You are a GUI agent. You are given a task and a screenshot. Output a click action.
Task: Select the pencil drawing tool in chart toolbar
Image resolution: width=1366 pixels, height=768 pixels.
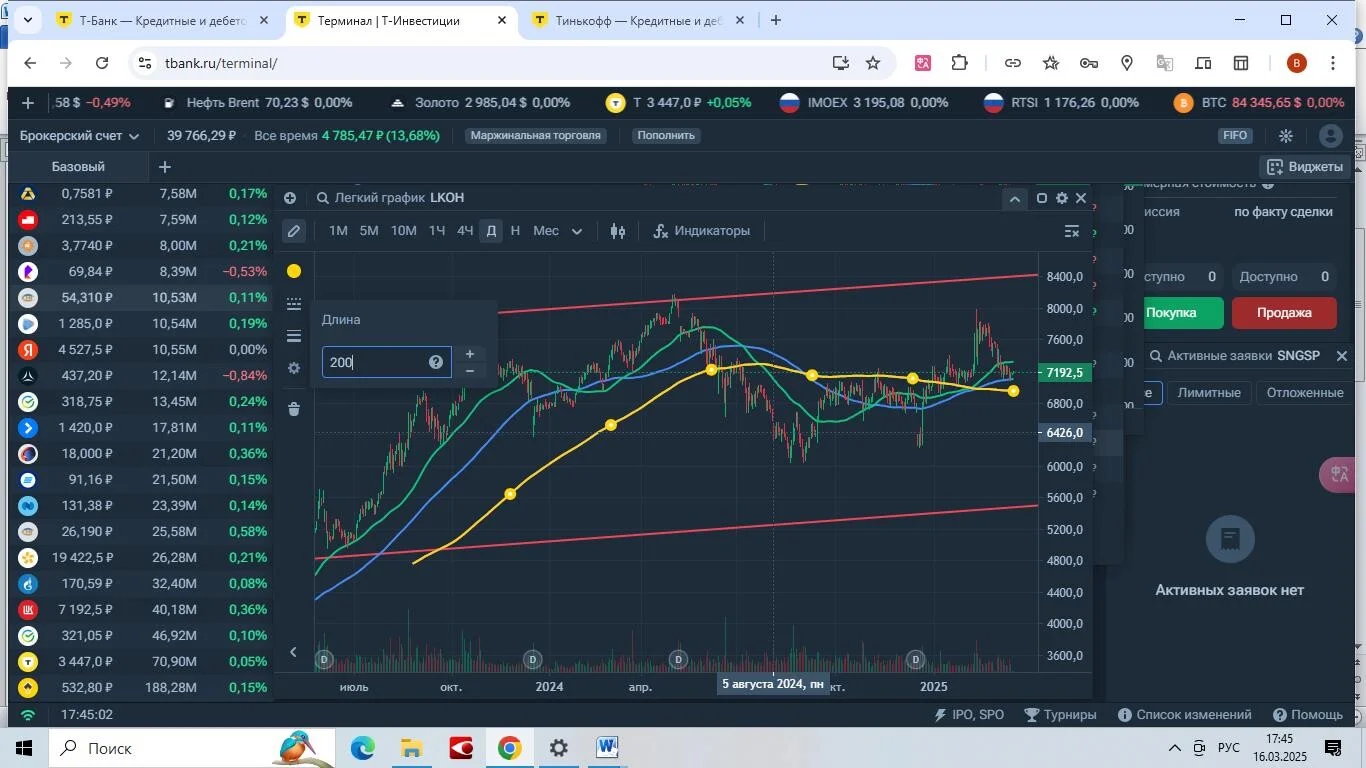(x=293, y=231)
